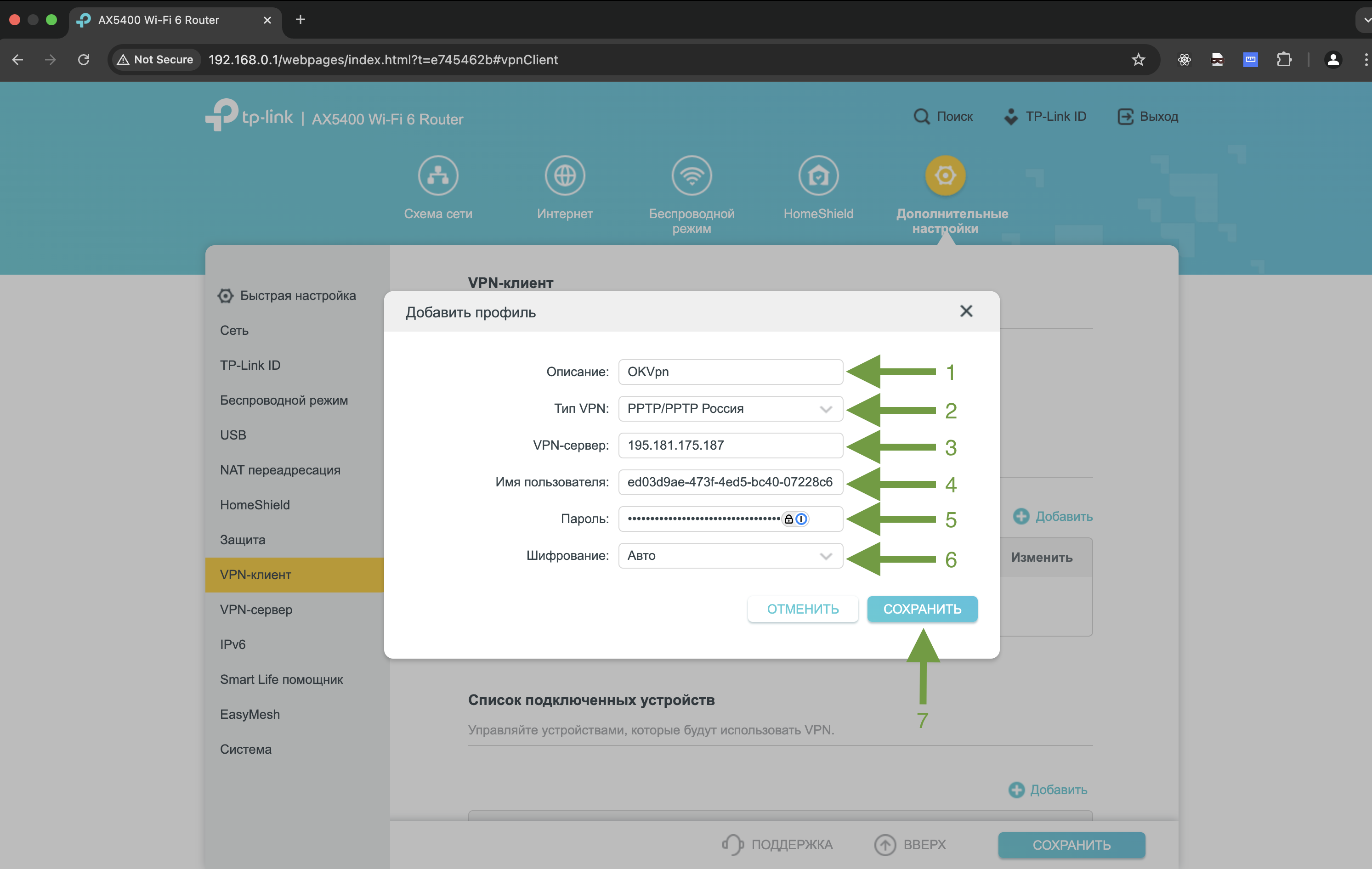This screenshot has height=869, width=1372.
Task: Click the password manager icon in Пароль field
Action: 801,519
